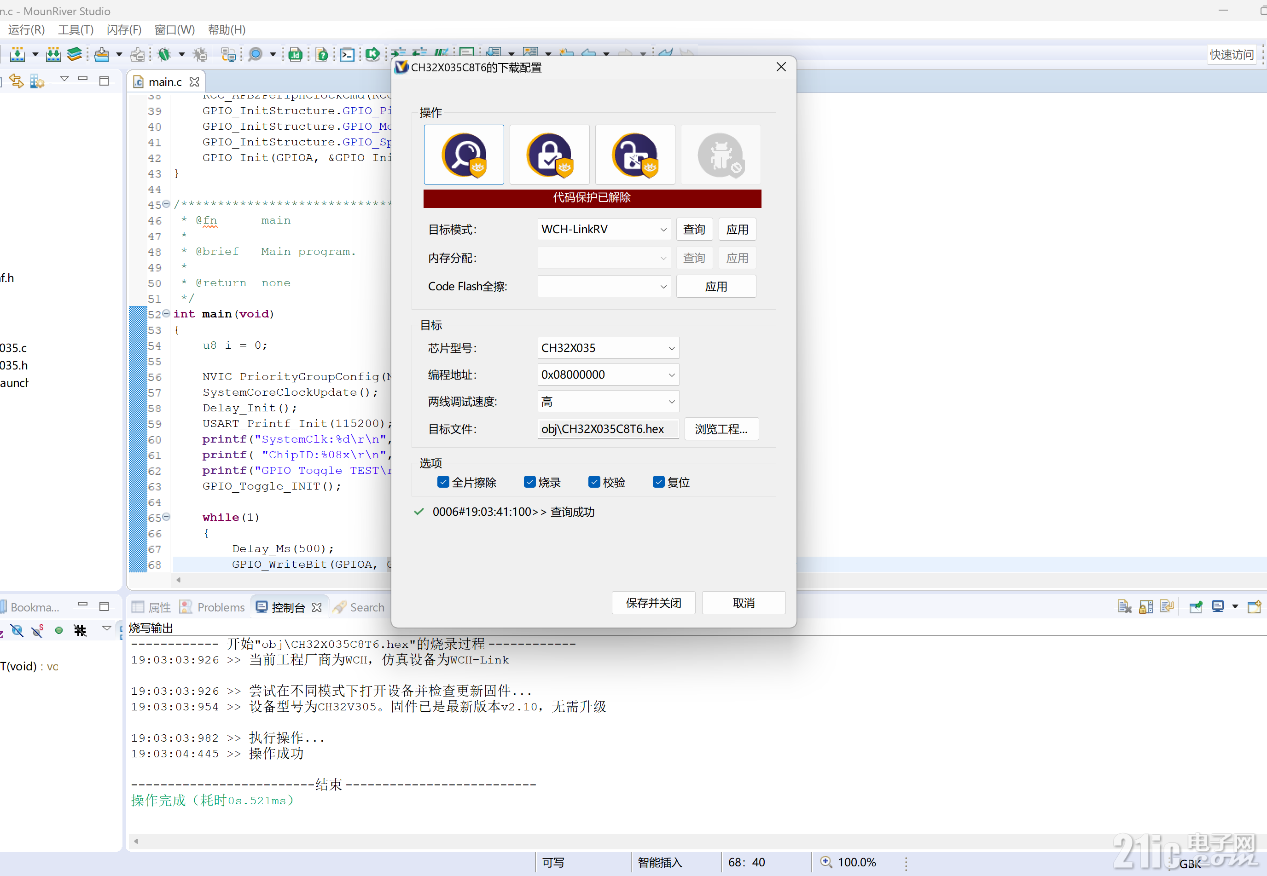
Task: Switch to the 属性 tab
Action: pyautogui.click(x=151, y=607)
